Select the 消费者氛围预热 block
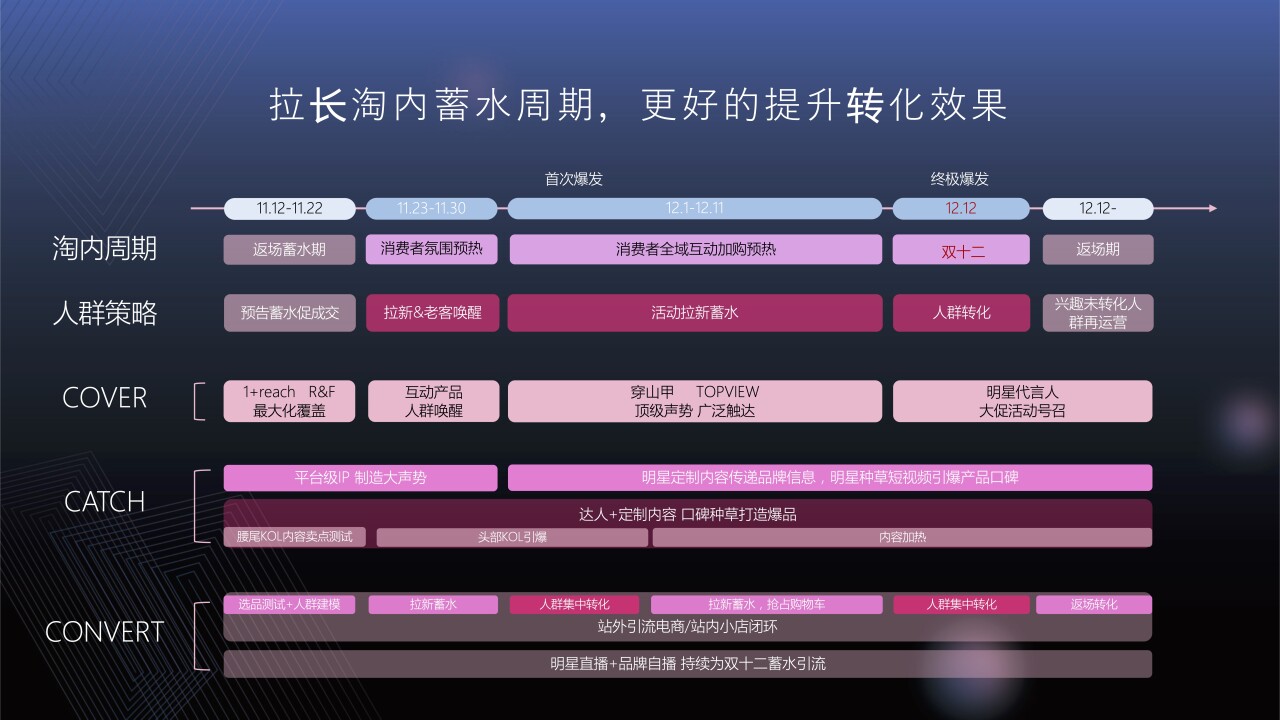Image resolution: width=1280 pixels, height=720 pixels. pos(432,249)
